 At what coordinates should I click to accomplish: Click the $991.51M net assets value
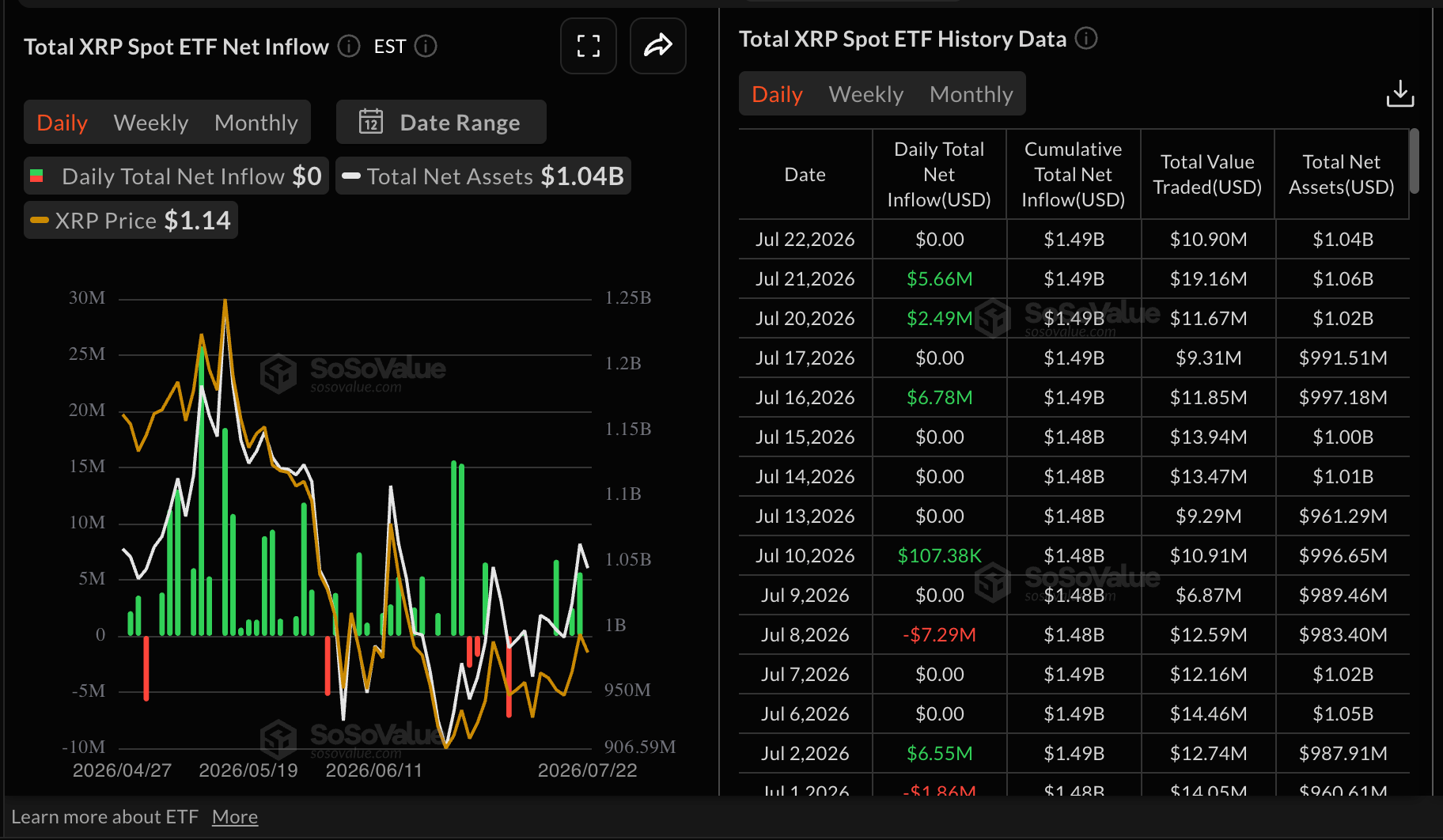pyautogui.click(x=1343, y=358)
